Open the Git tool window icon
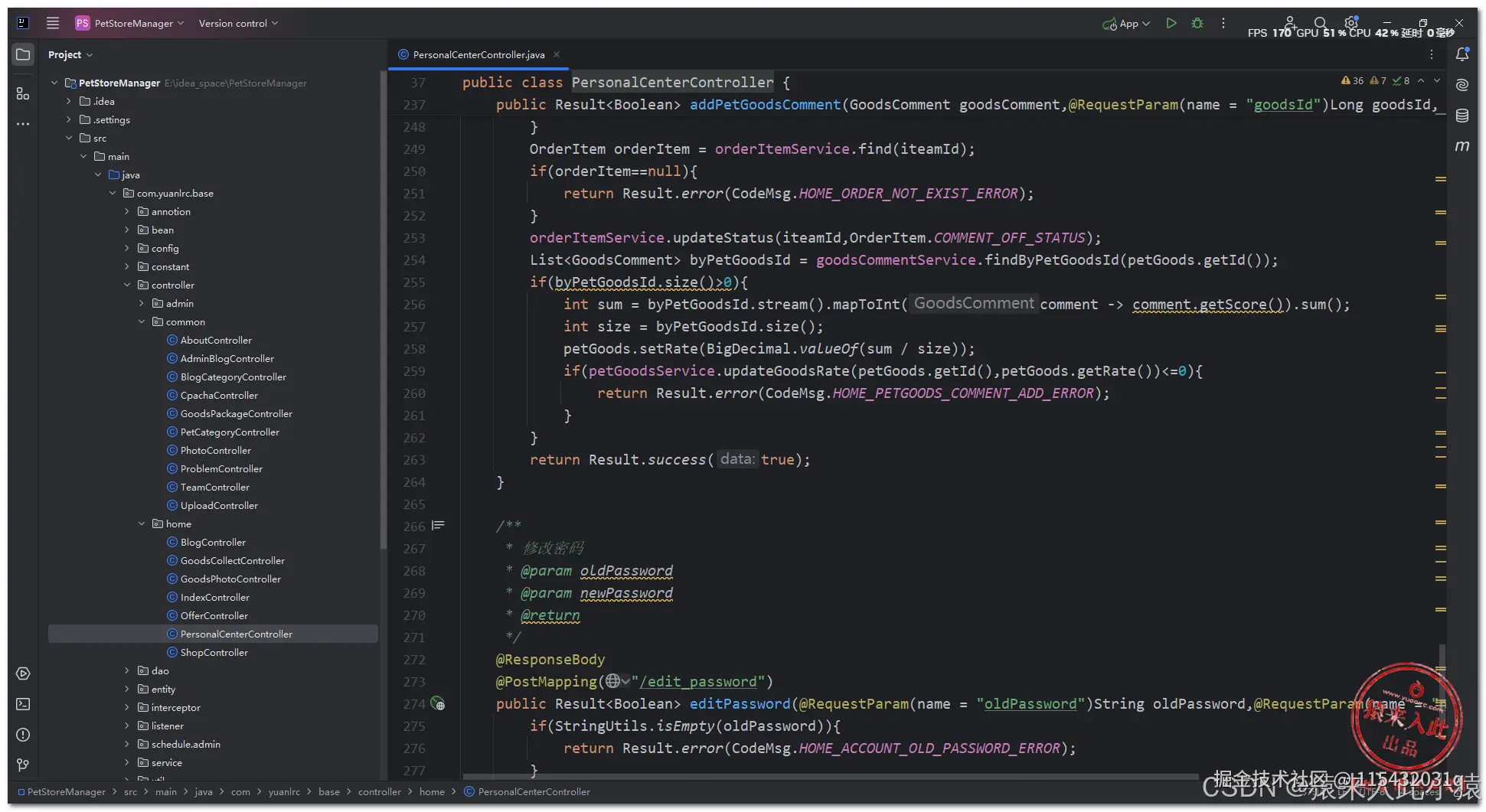 coord(23,765)
